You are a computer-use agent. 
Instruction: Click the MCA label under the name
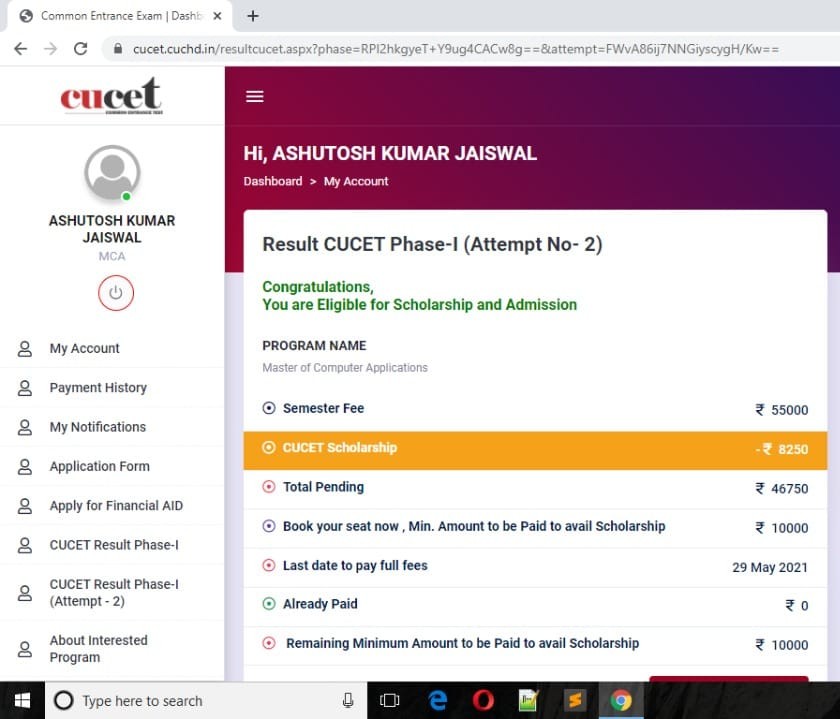coord(112,256)
